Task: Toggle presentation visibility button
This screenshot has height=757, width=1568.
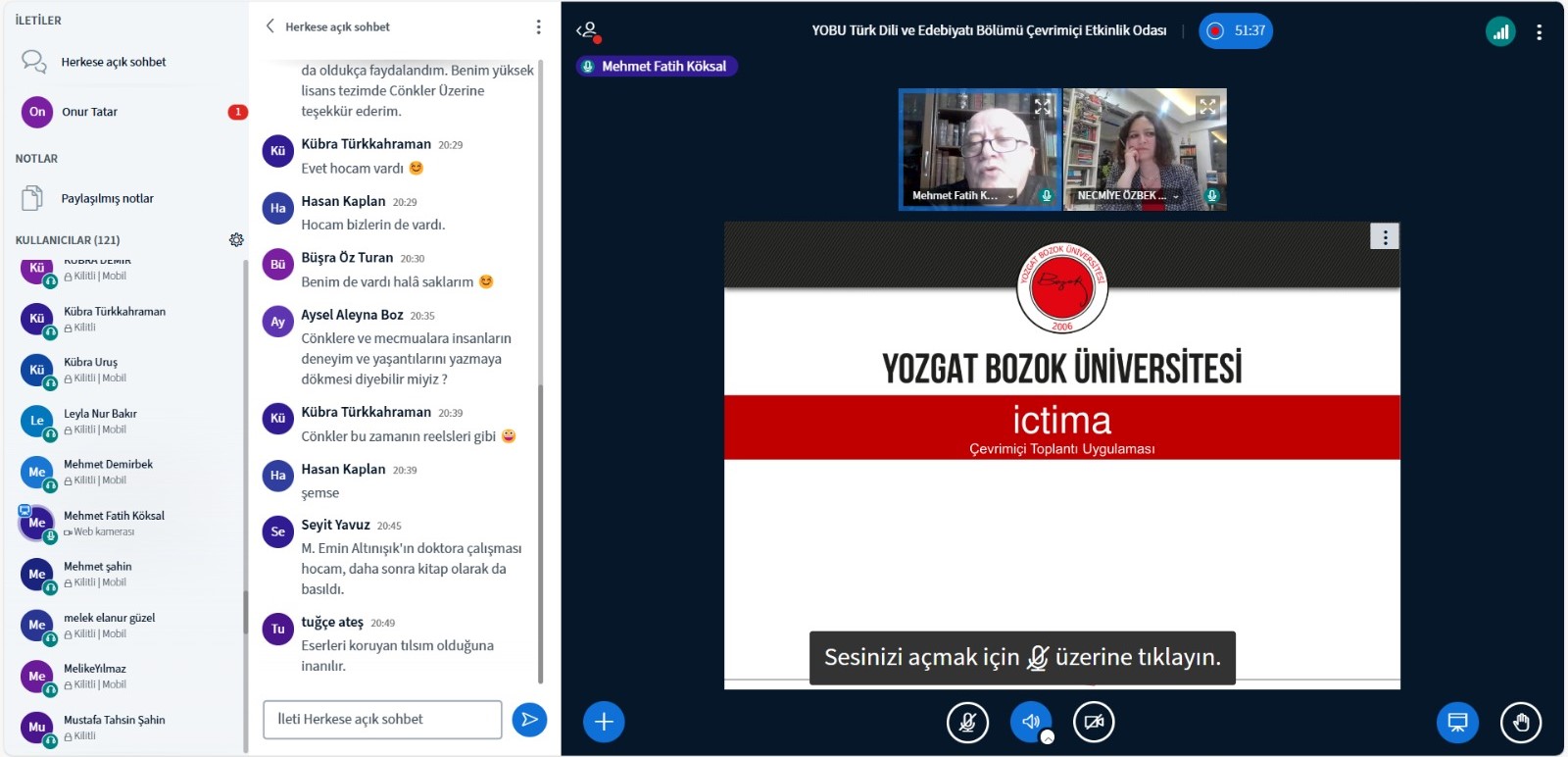Action: point(1457,723)
